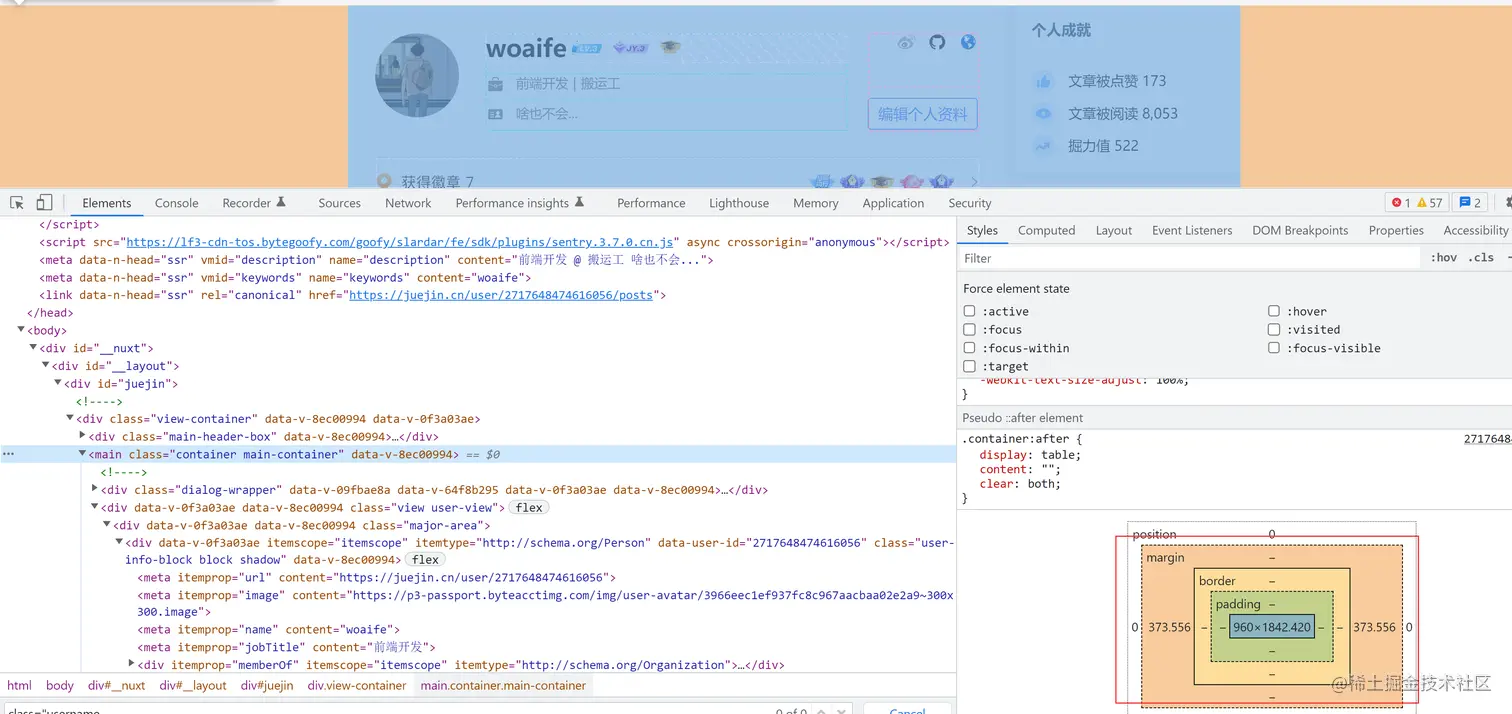Open the canonical juejin.cn posts link
Viewport: 1512px width, 714px height.
(500, 295)
